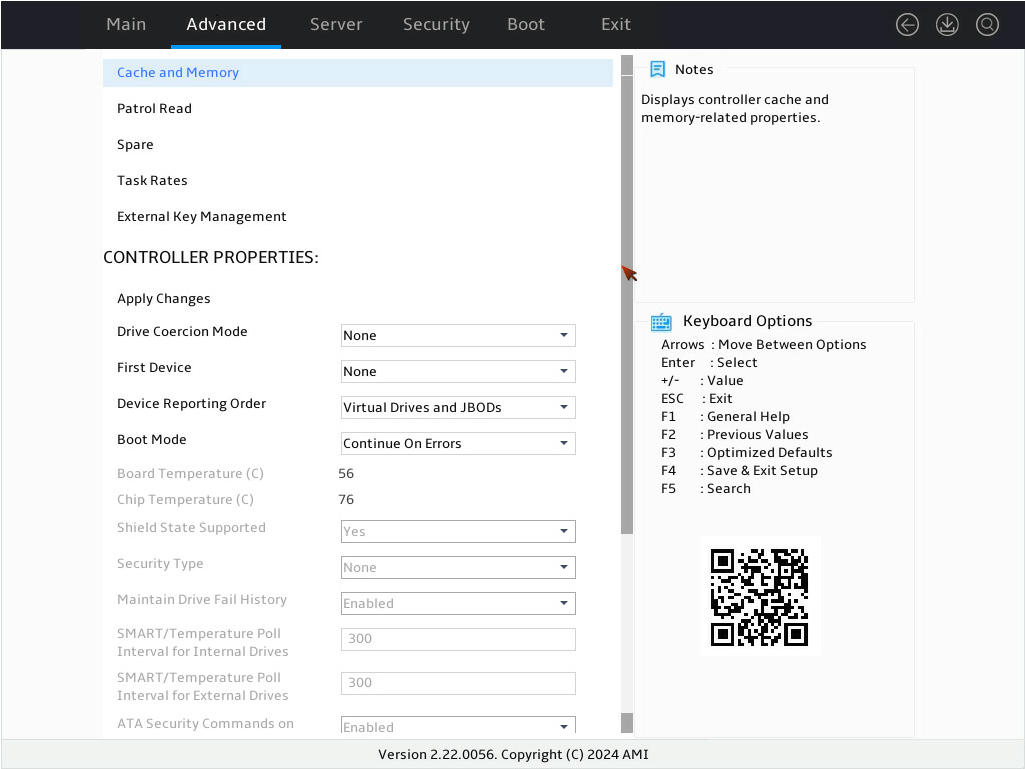Viewport: 1025px width, 769px height.
Task: Click the Enter Select hint
Action: click(x=709, y=362)
